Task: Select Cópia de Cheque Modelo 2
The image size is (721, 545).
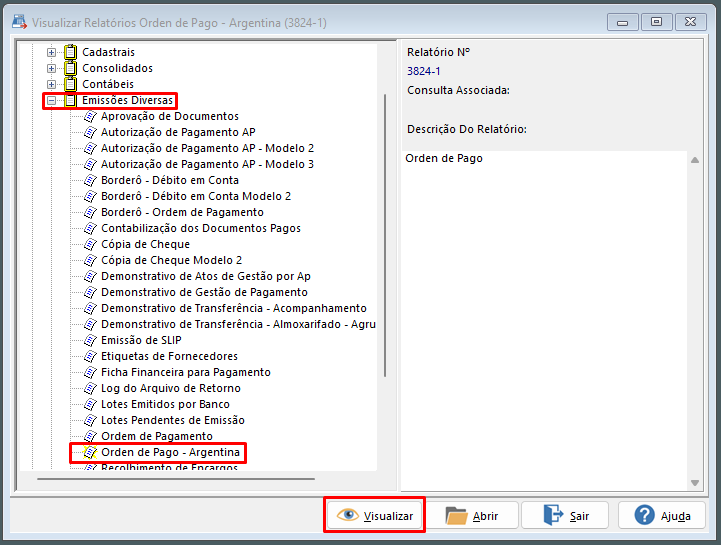Action: point(172,260)
